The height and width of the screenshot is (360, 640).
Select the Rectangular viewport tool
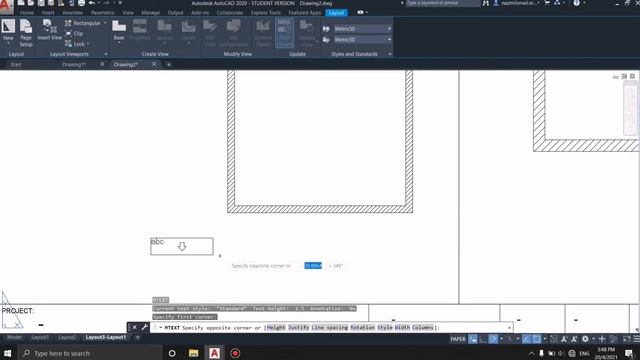tap(82, 23)
